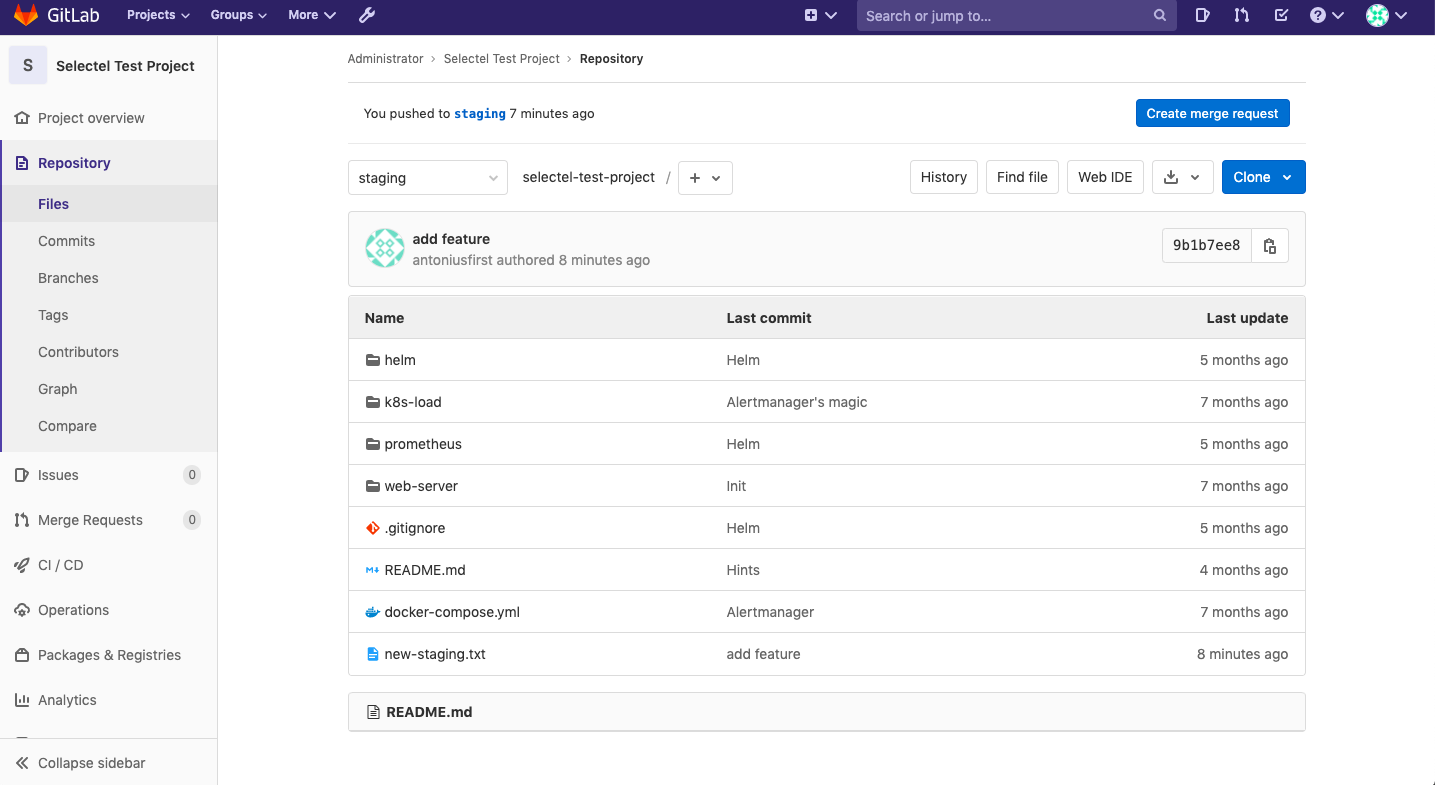Viewport: 1435px width, 785px height.
Task: Click the Hints commit message
Action: (x=743, y=570)
